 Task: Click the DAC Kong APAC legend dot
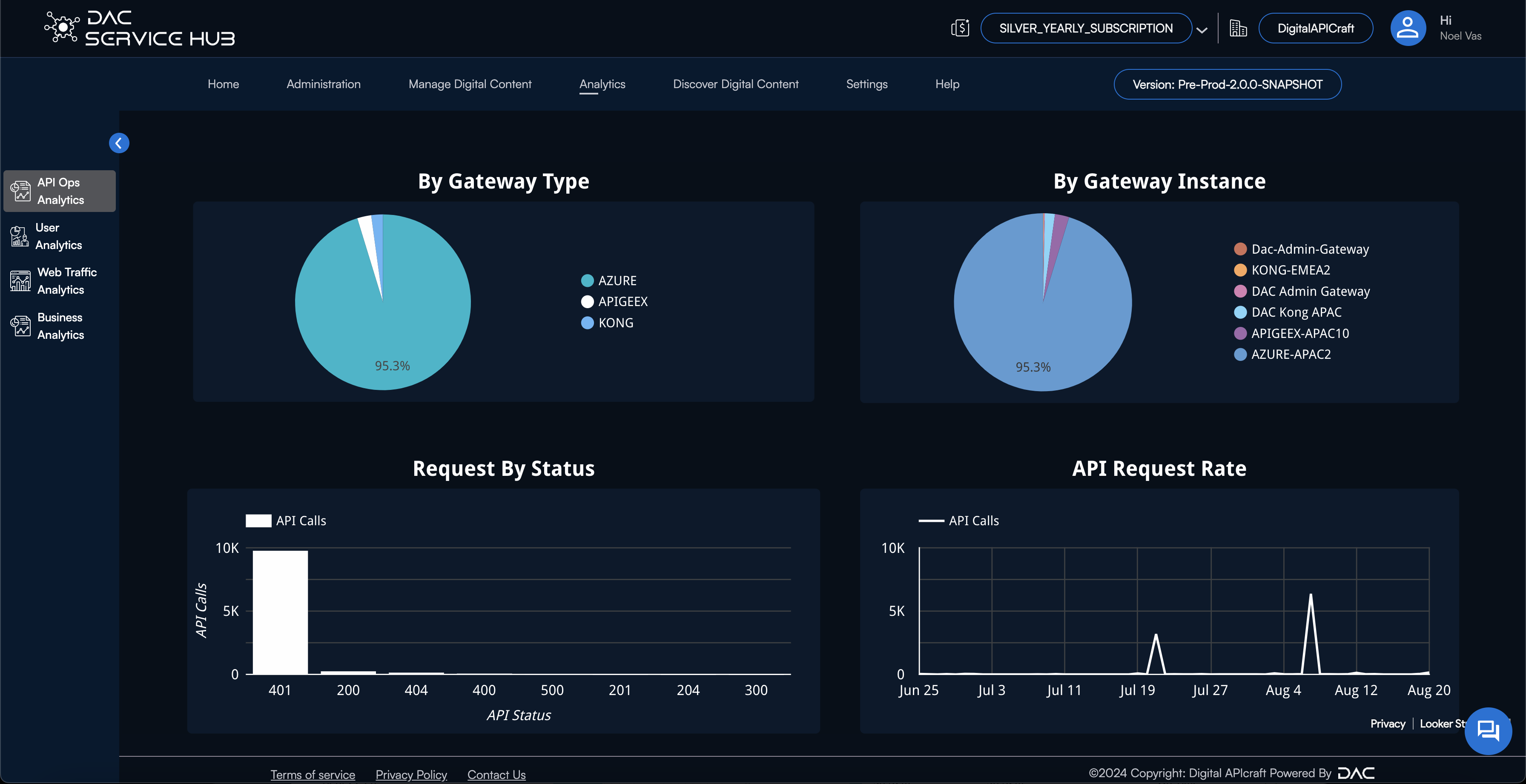click(x=1240, y=312)
